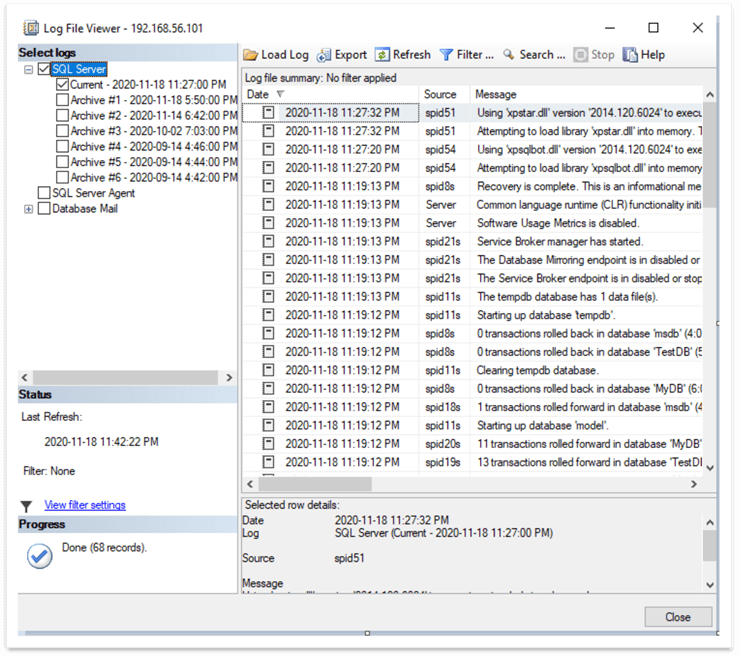
Task: Select row with source spid18s
Action: (x=472, y=407)
